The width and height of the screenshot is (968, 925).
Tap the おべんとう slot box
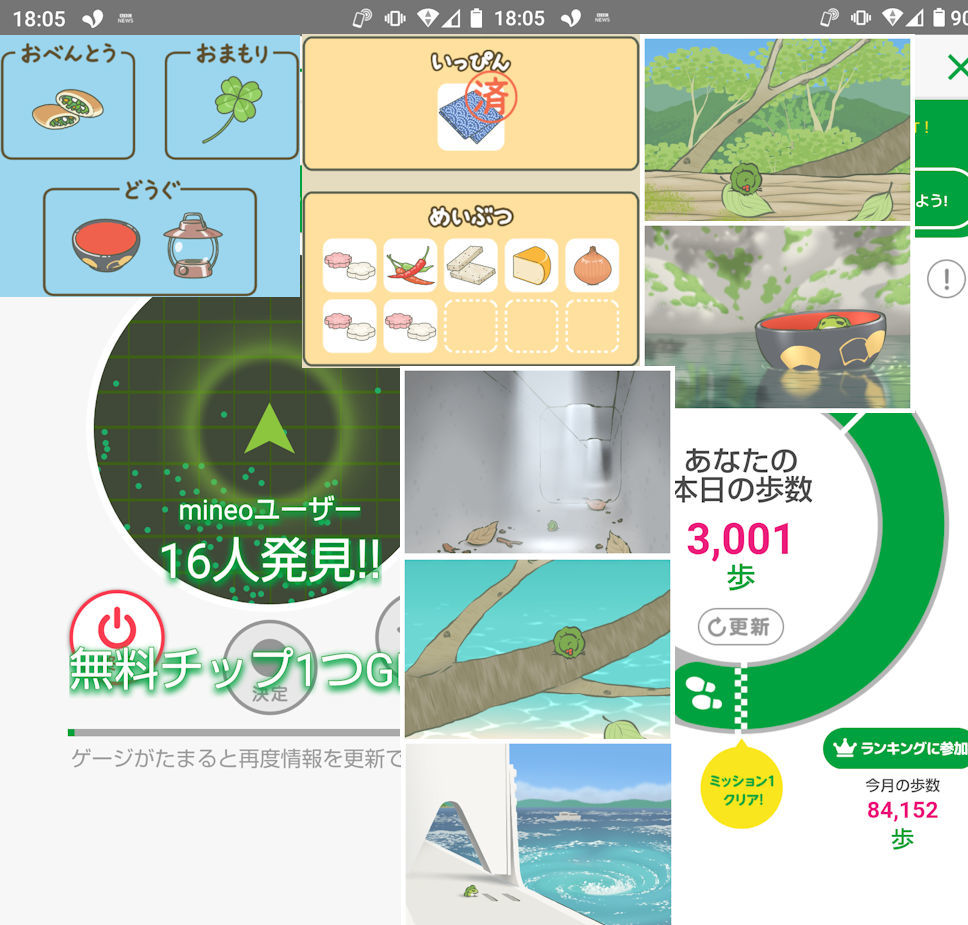point(68,105)
